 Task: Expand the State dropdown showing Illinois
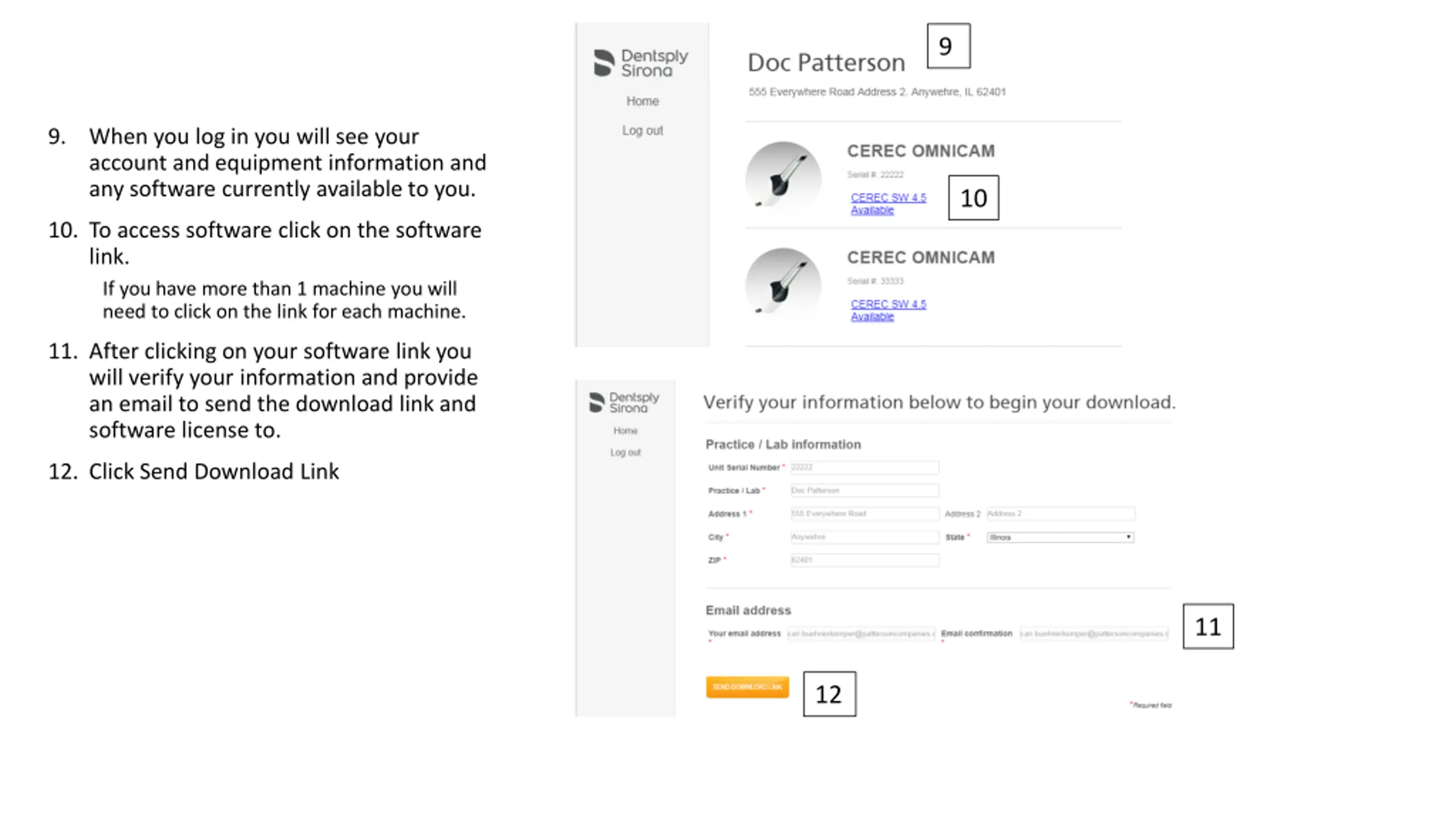click(1060, 537)
